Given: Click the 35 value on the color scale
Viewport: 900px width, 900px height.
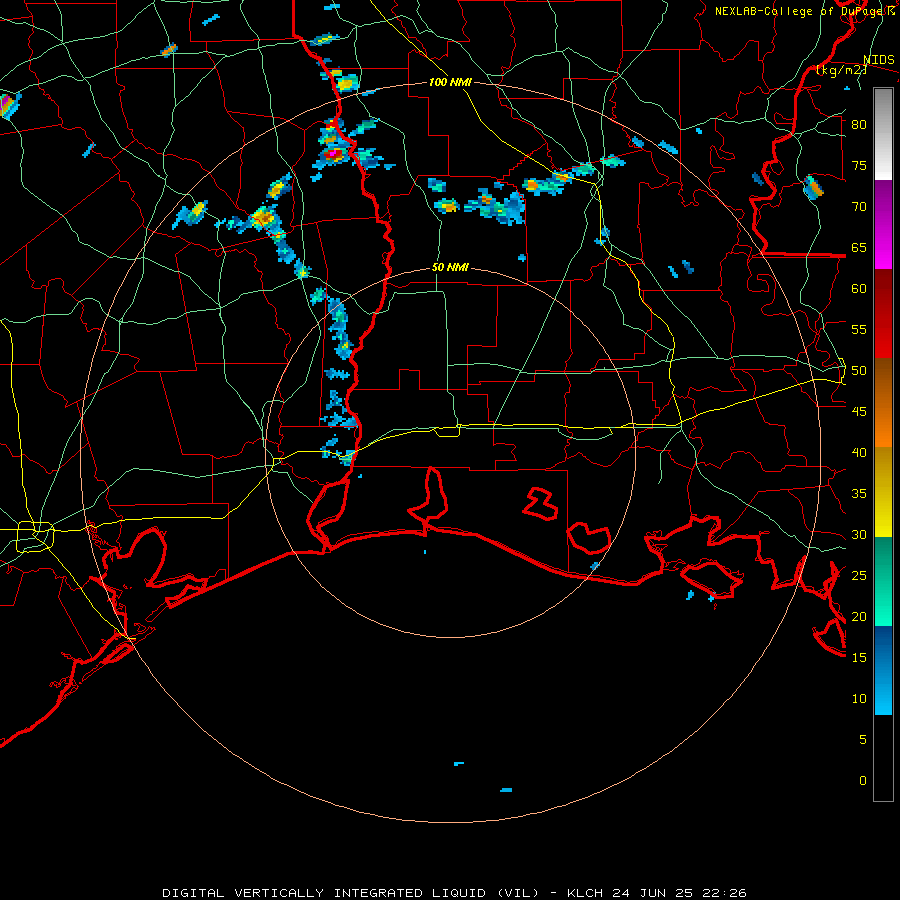Looking at the screenshot, I should (x=859, y=494).
